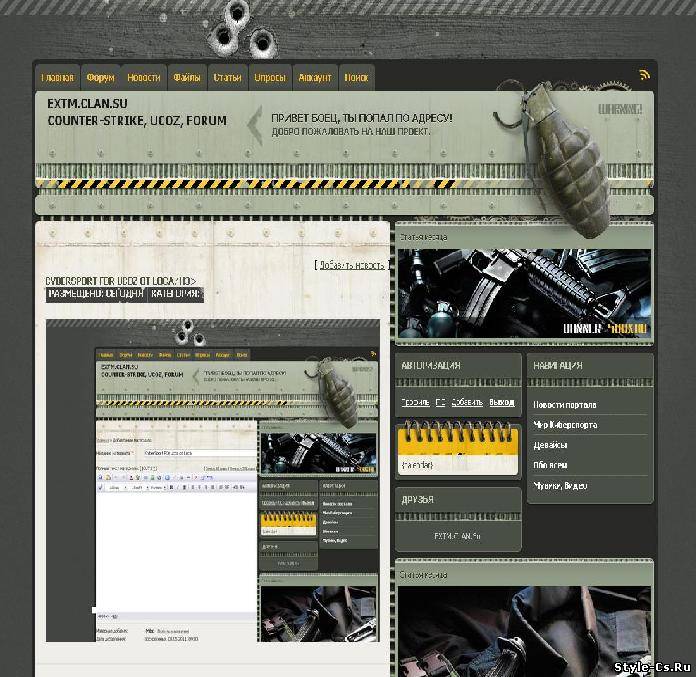Click the 'Добавить новость' link

pos(338,265)
